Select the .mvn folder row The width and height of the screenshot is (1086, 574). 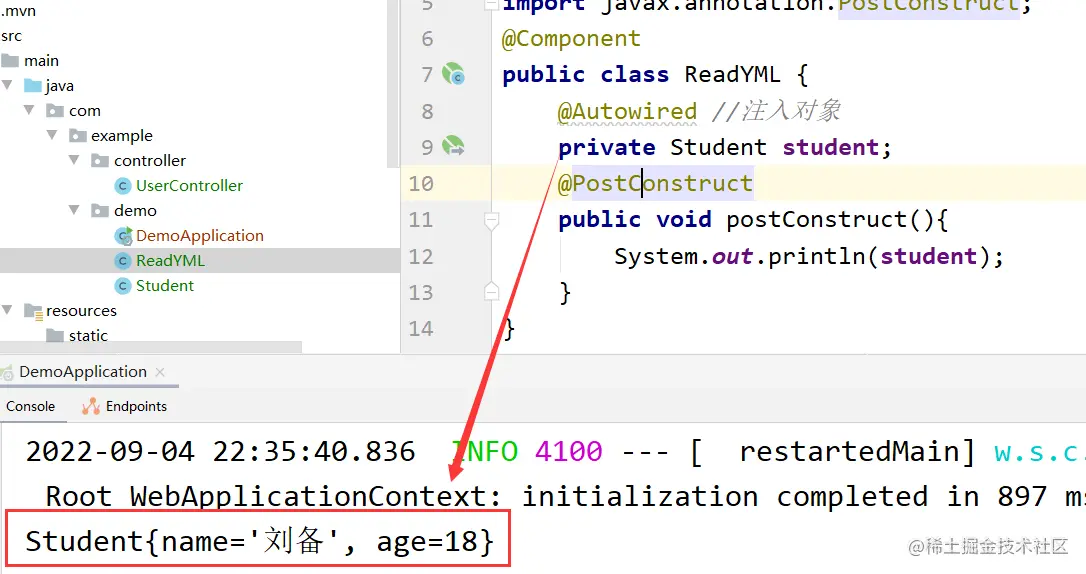pos(199,11)
